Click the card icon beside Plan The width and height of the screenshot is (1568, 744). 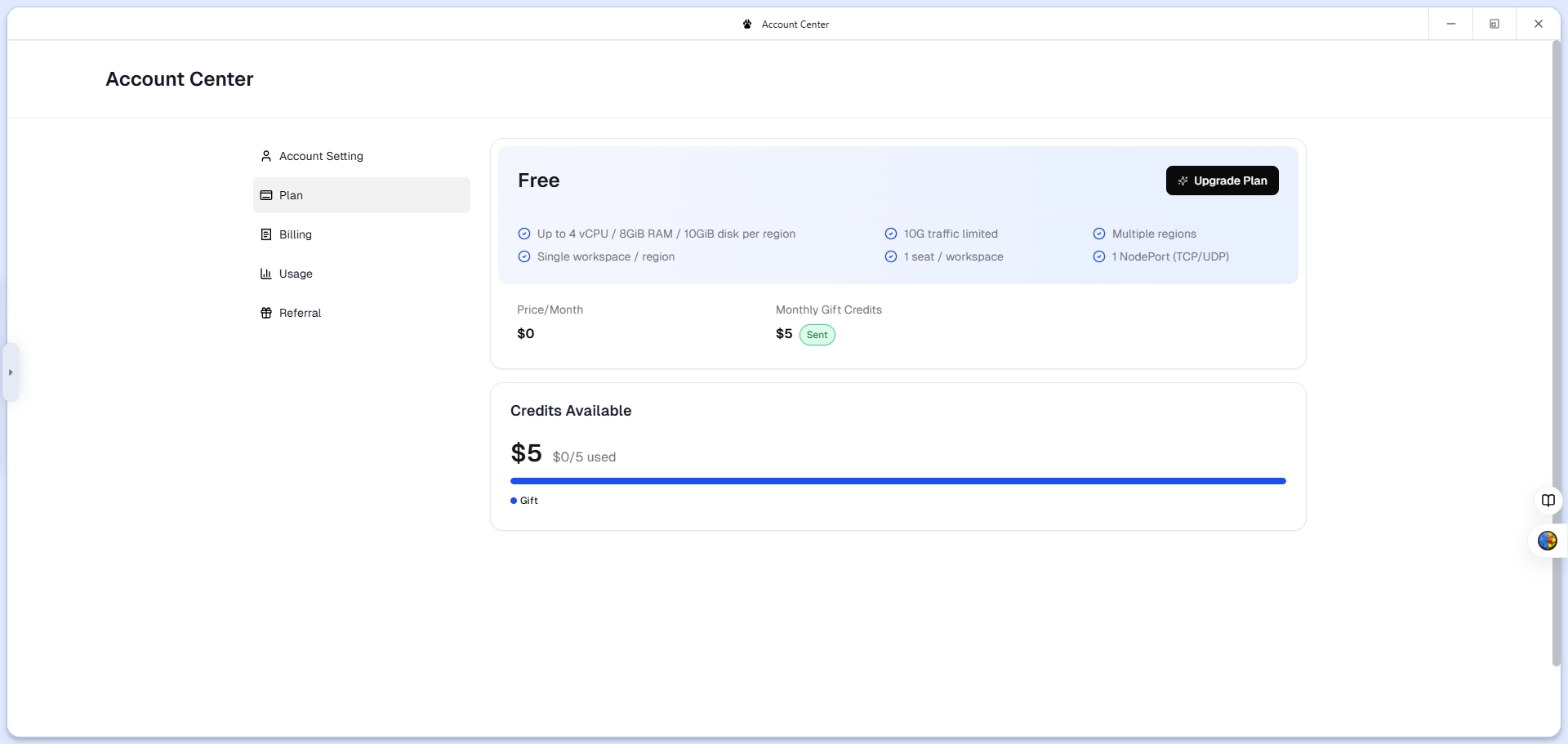click(265, 195)
